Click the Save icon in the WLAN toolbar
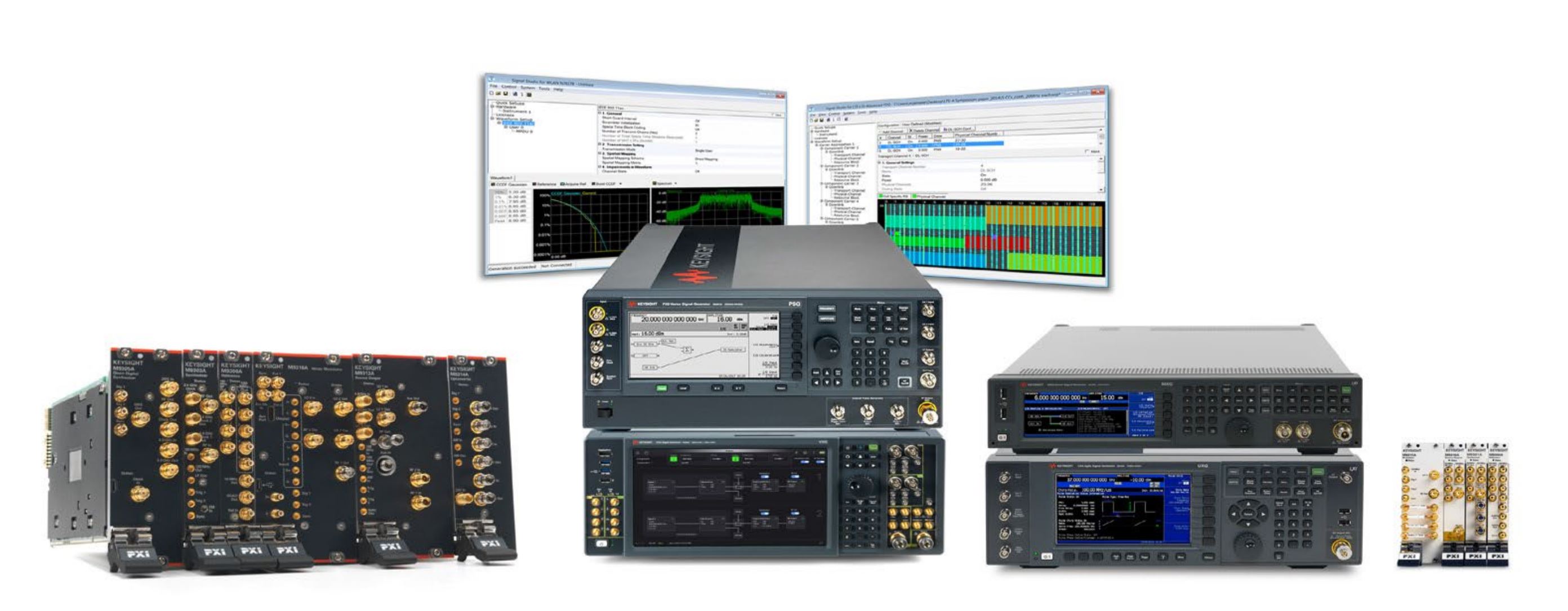 (506, 95)
